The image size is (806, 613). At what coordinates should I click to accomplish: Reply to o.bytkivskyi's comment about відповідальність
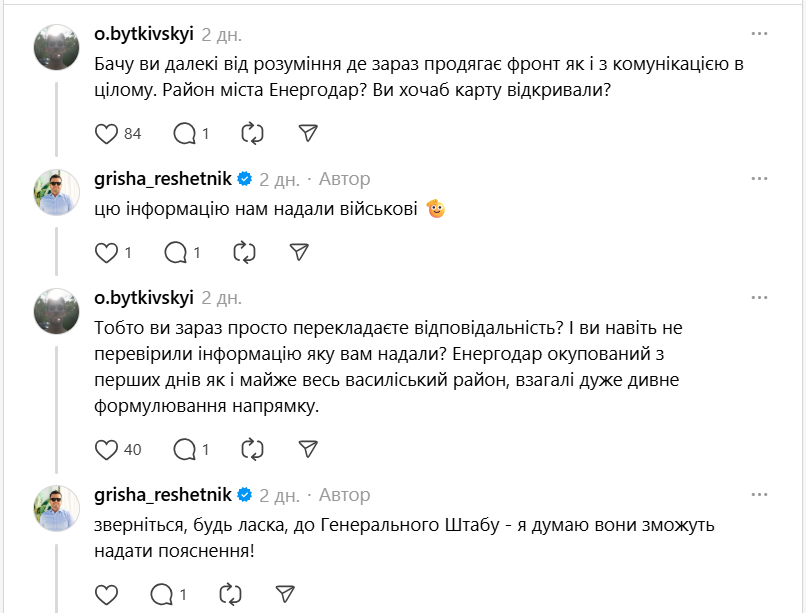185,449
